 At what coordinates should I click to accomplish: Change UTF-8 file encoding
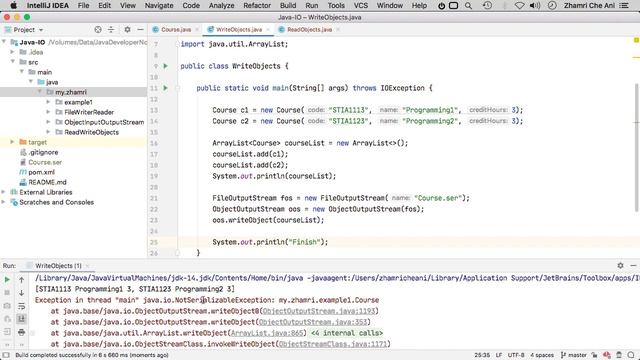point(516,355)
